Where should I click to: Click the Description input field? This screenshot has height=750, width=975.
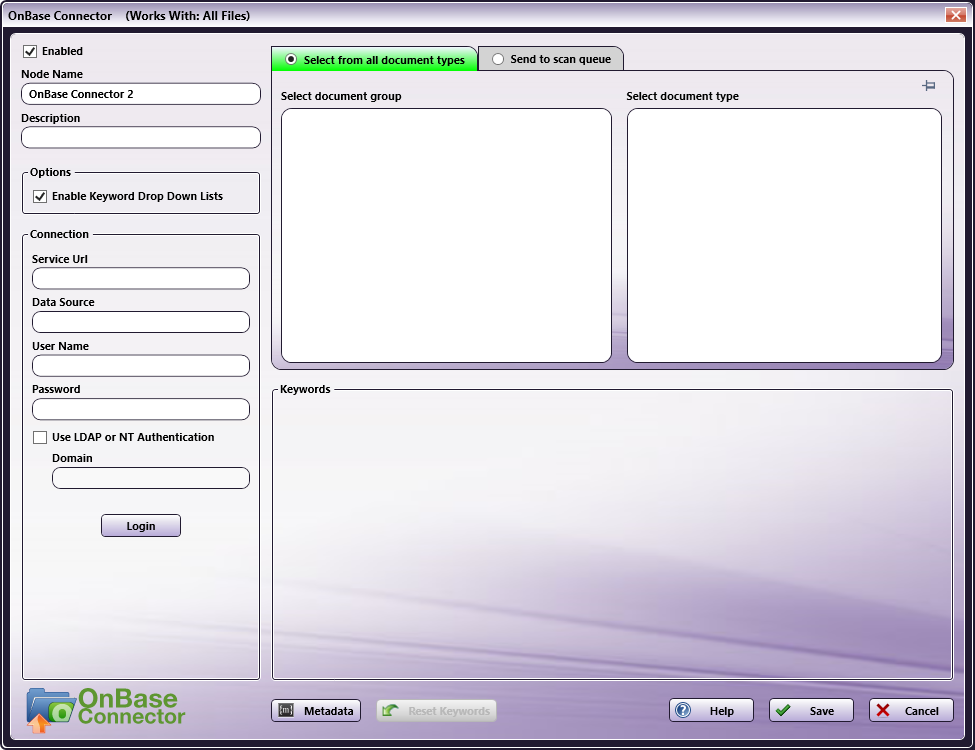[x=140, y=137]
